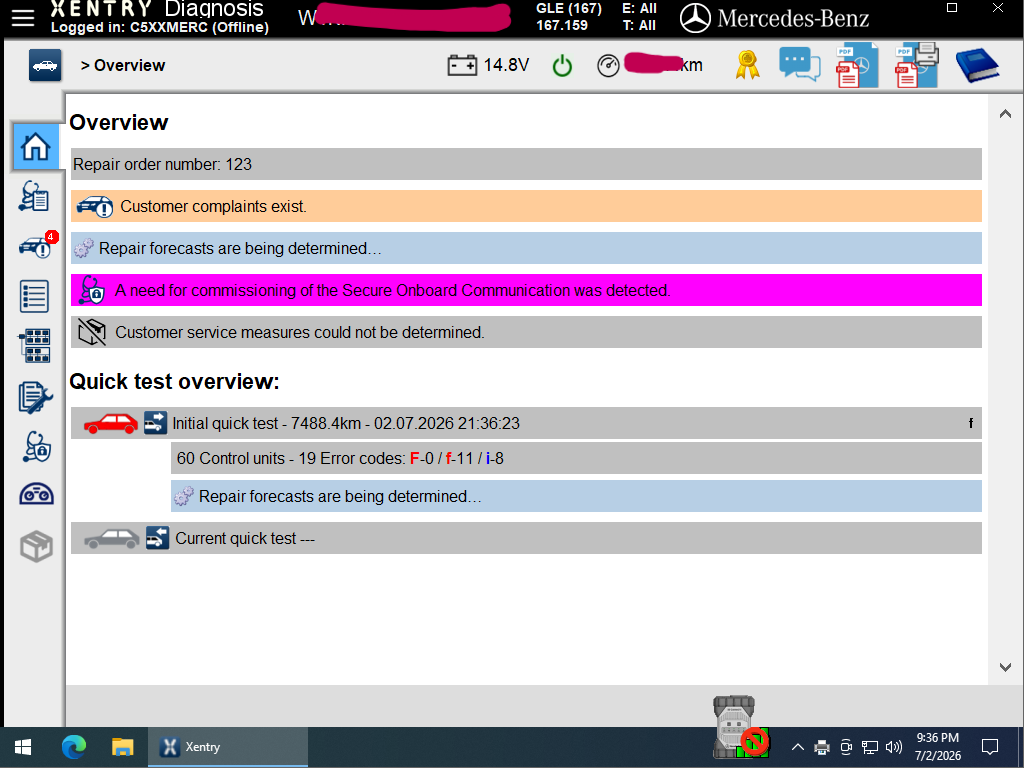The image size is (1024, 768).
Task: Open the Customer complaints exist notice
Action: tap(526, 206)
